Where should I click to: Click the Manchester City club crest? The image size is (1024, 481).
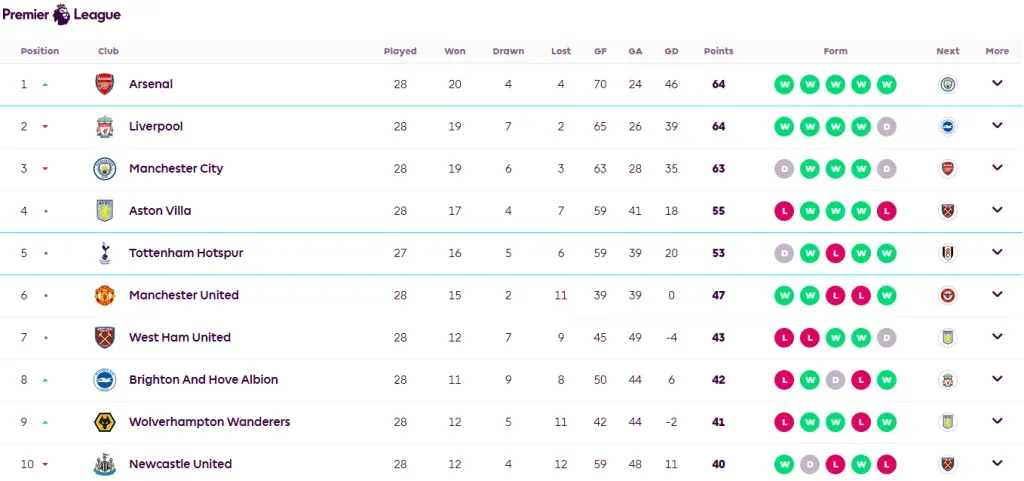[x=104, y=168]
